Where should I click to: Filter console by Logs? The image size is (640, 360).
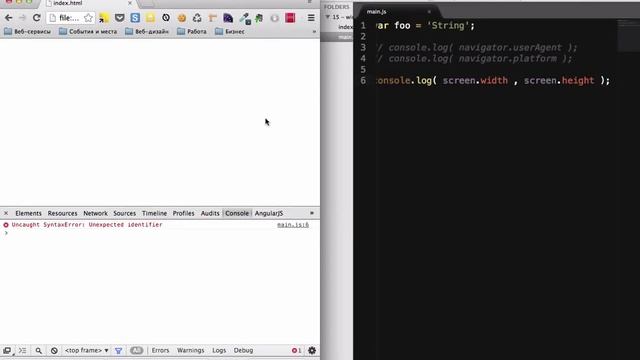(x=219, y=351)
